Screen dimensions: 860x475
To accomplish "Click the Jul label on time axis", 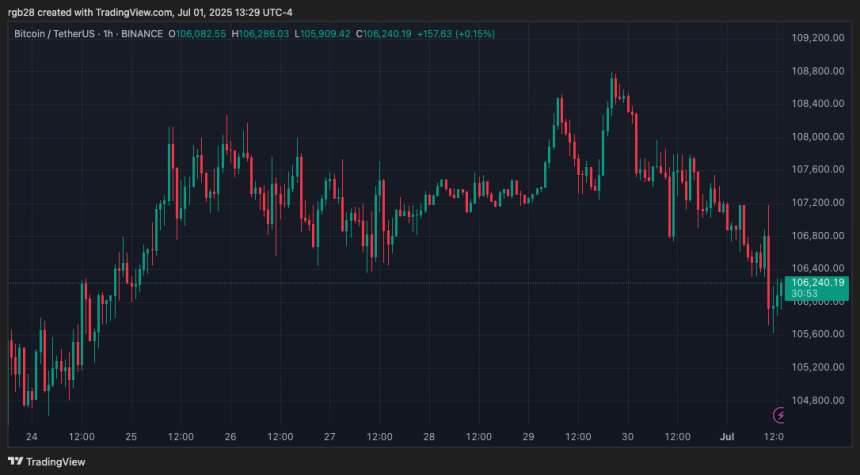I will point(727,437).
